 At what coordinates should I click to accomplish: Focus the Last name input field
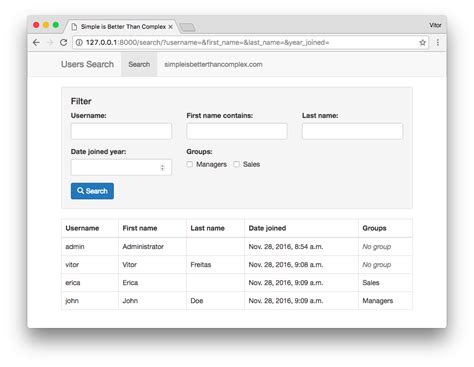pyautogui.click(x=352, y=131)
